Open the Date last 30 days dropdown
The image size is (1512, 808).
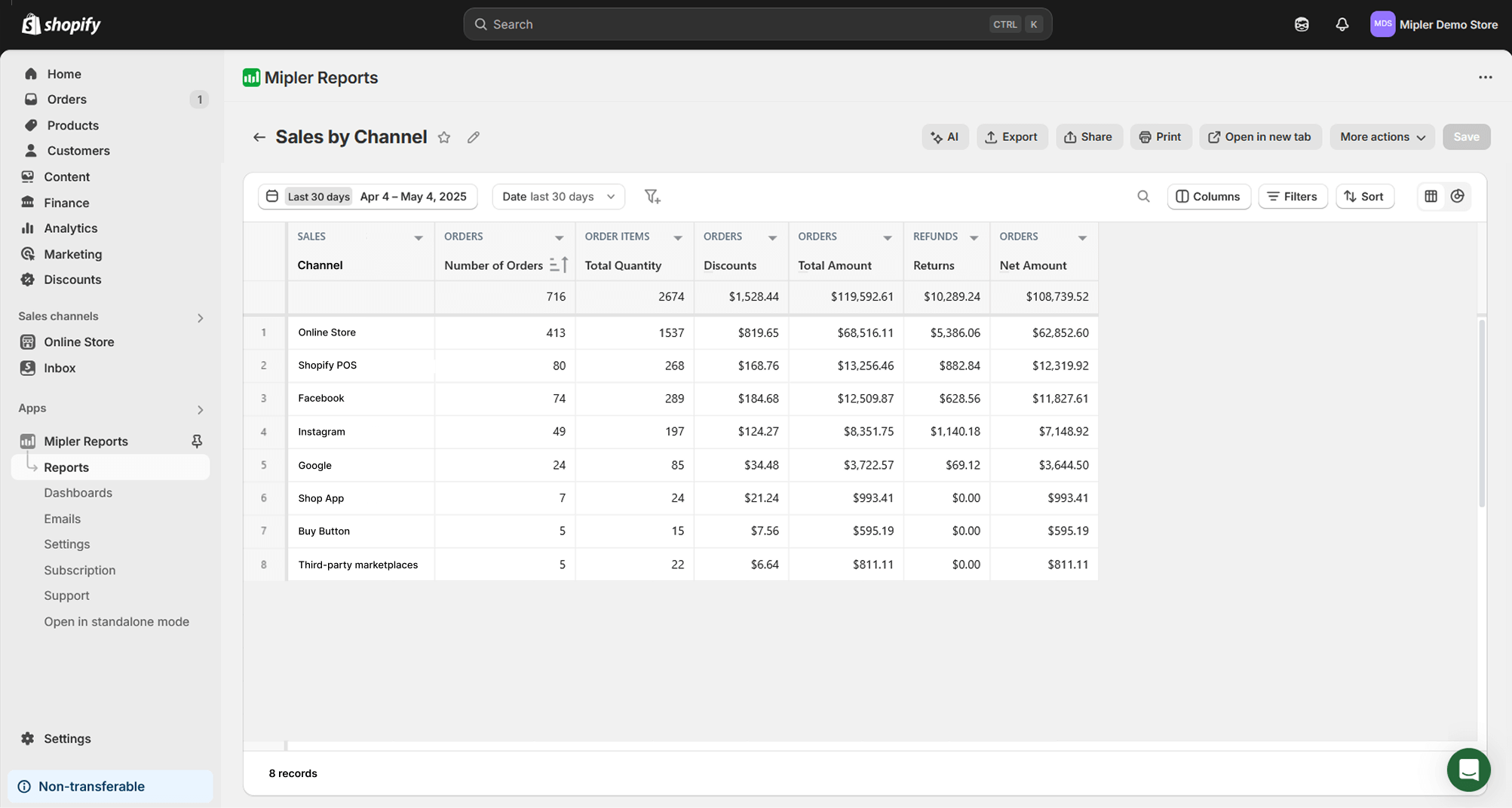pos(558,196)
